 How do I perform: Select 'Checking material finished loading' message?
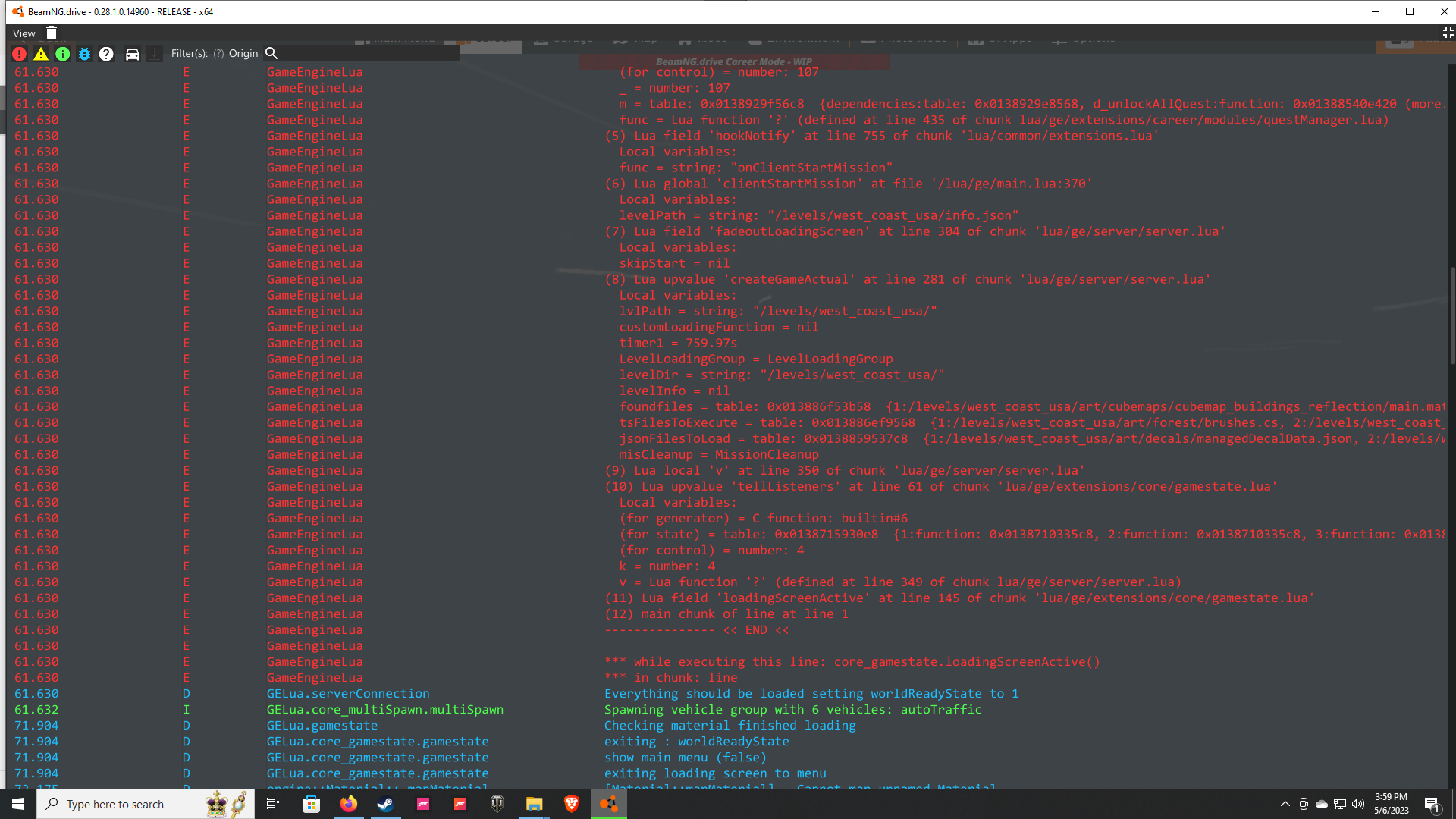coord(730,726)
